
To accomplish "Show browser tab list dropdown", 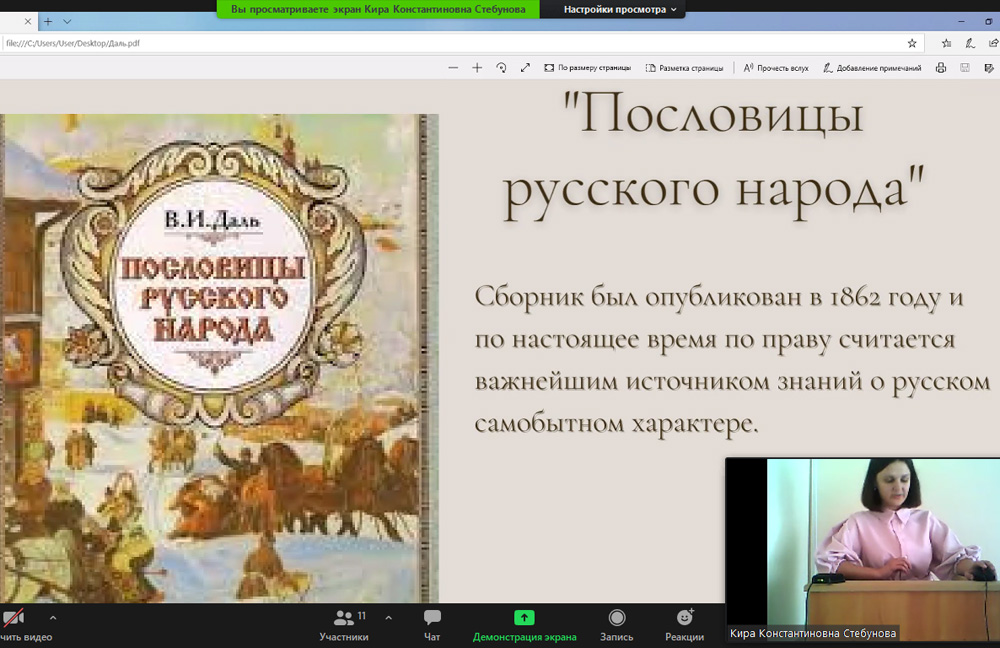I will pos(66,18).
